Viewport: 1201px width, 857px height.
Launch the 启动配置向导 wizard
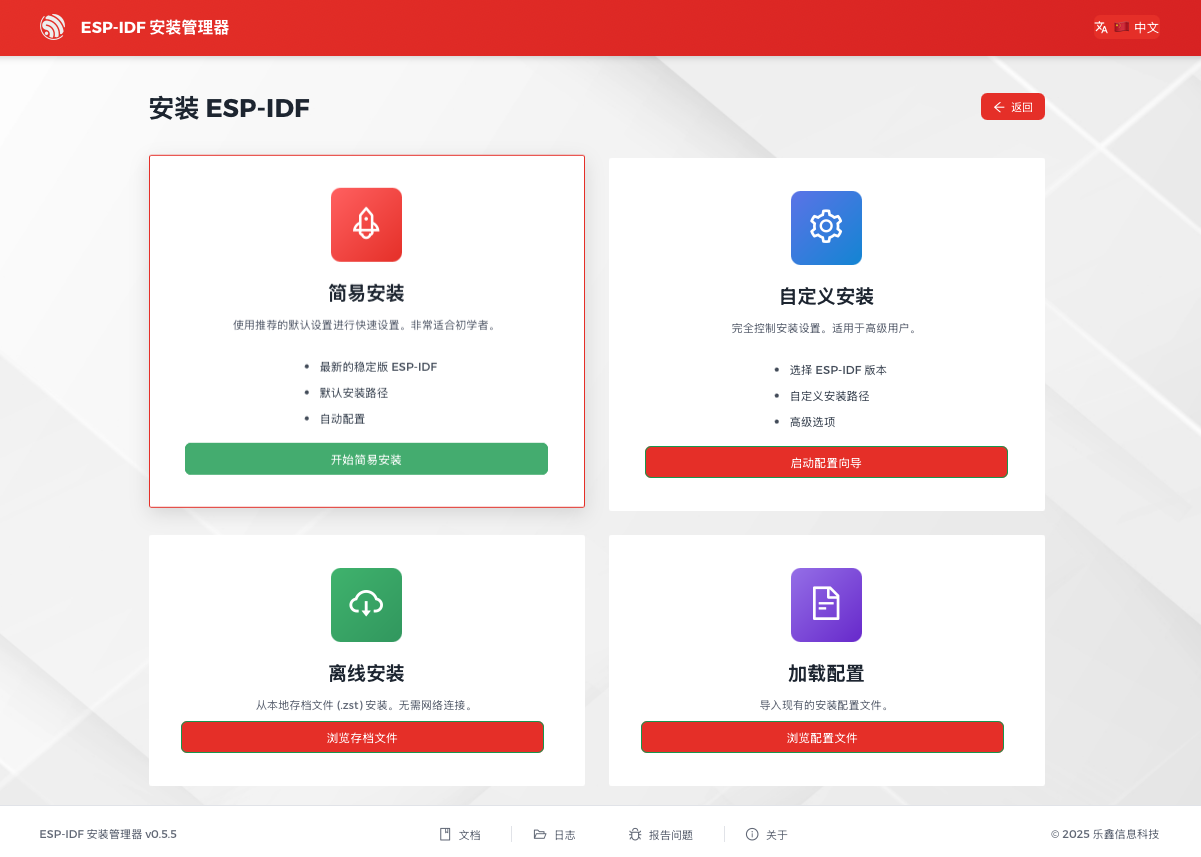[826, 461]
